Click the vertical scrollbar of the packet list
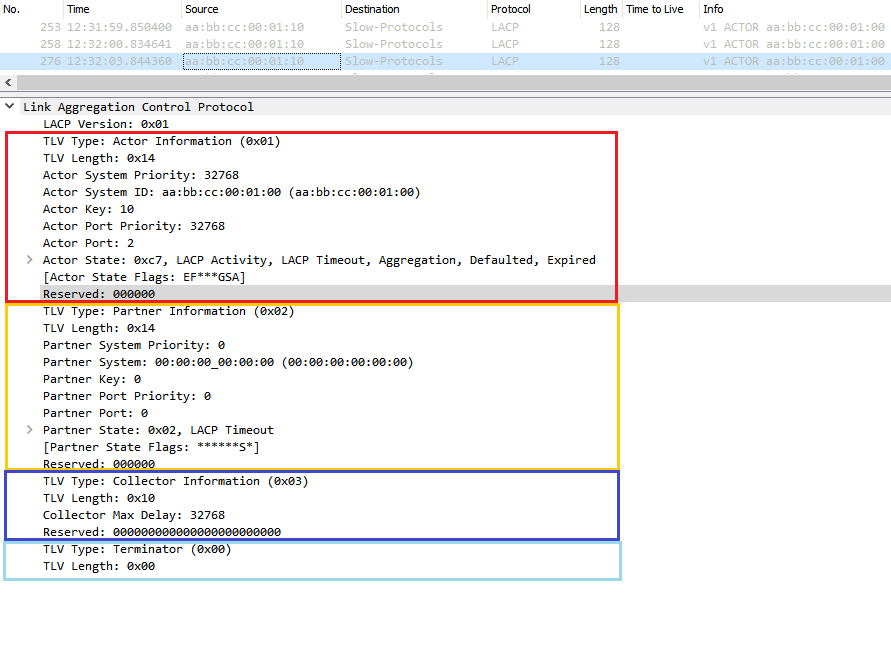This screenshot has width=891, height=661. (885, 44)
